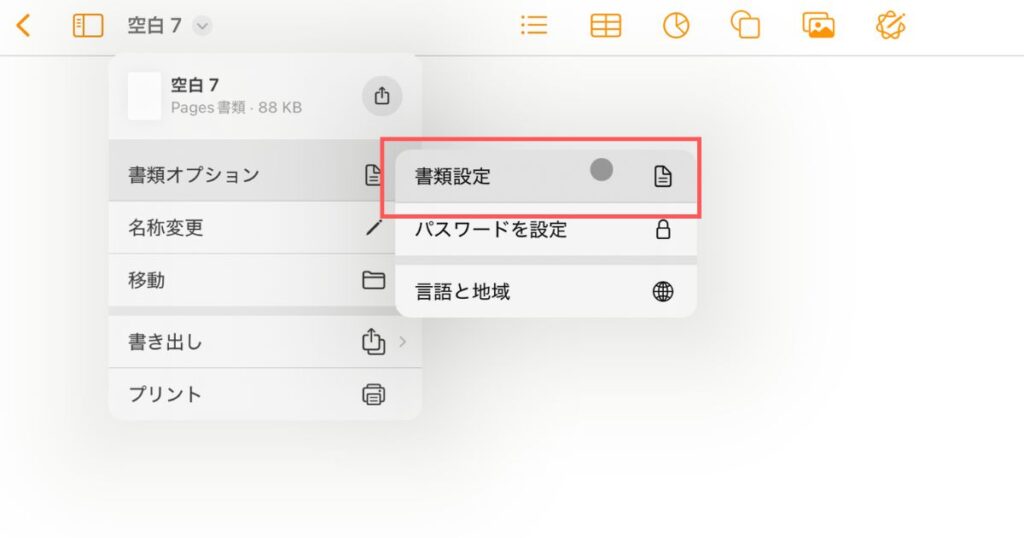Click the globe icon next to 言語と地域

click(663, 291)
